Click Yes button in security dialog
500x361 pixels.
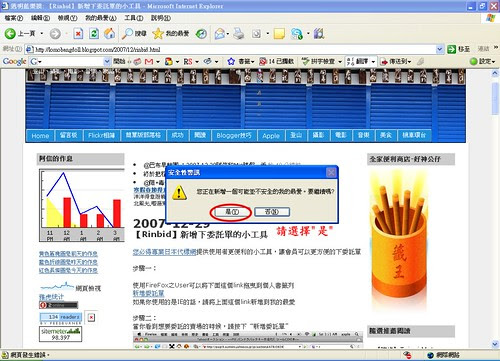tap(232, 212)
